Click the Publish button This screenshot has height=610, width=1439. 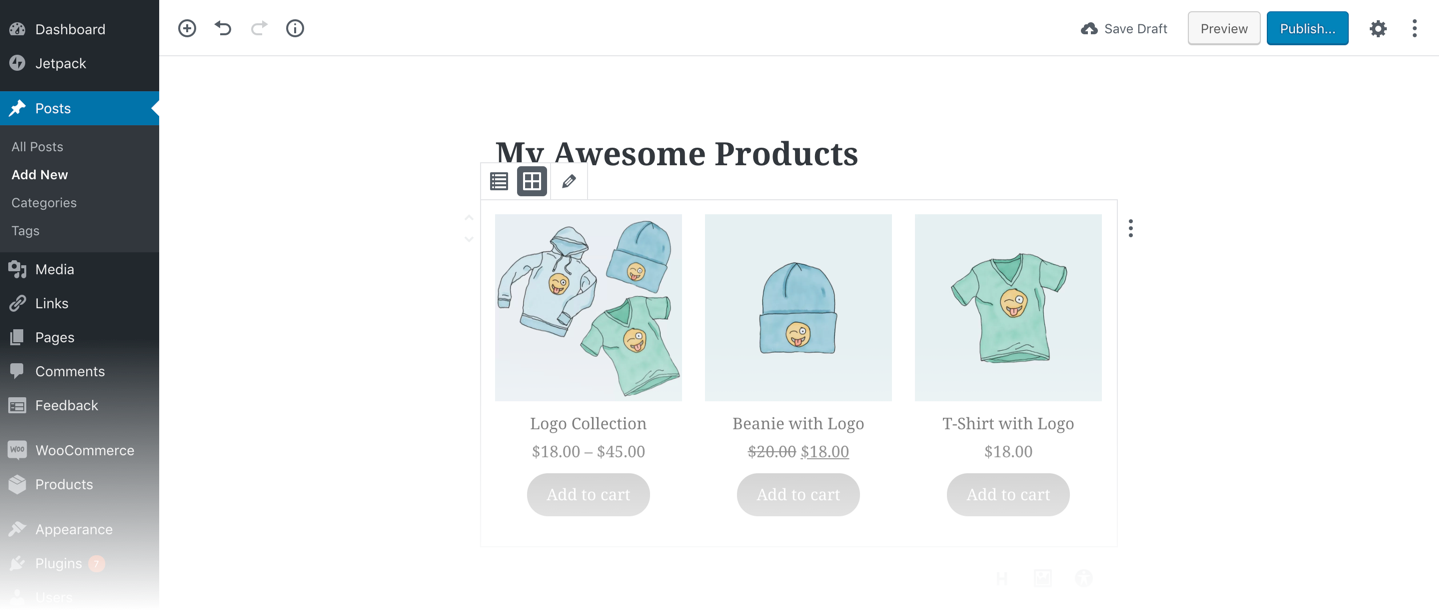point(1307,29)
